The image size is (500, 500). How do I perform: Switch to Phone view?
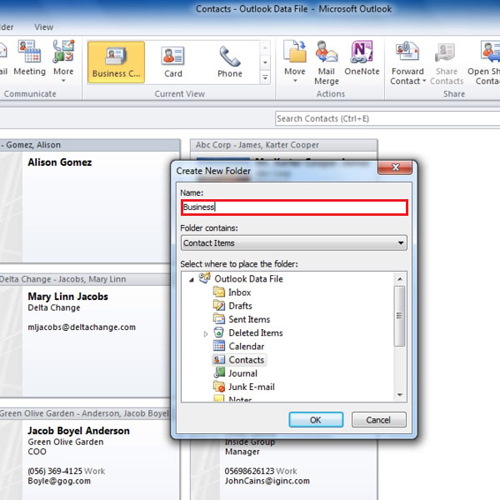230,62
